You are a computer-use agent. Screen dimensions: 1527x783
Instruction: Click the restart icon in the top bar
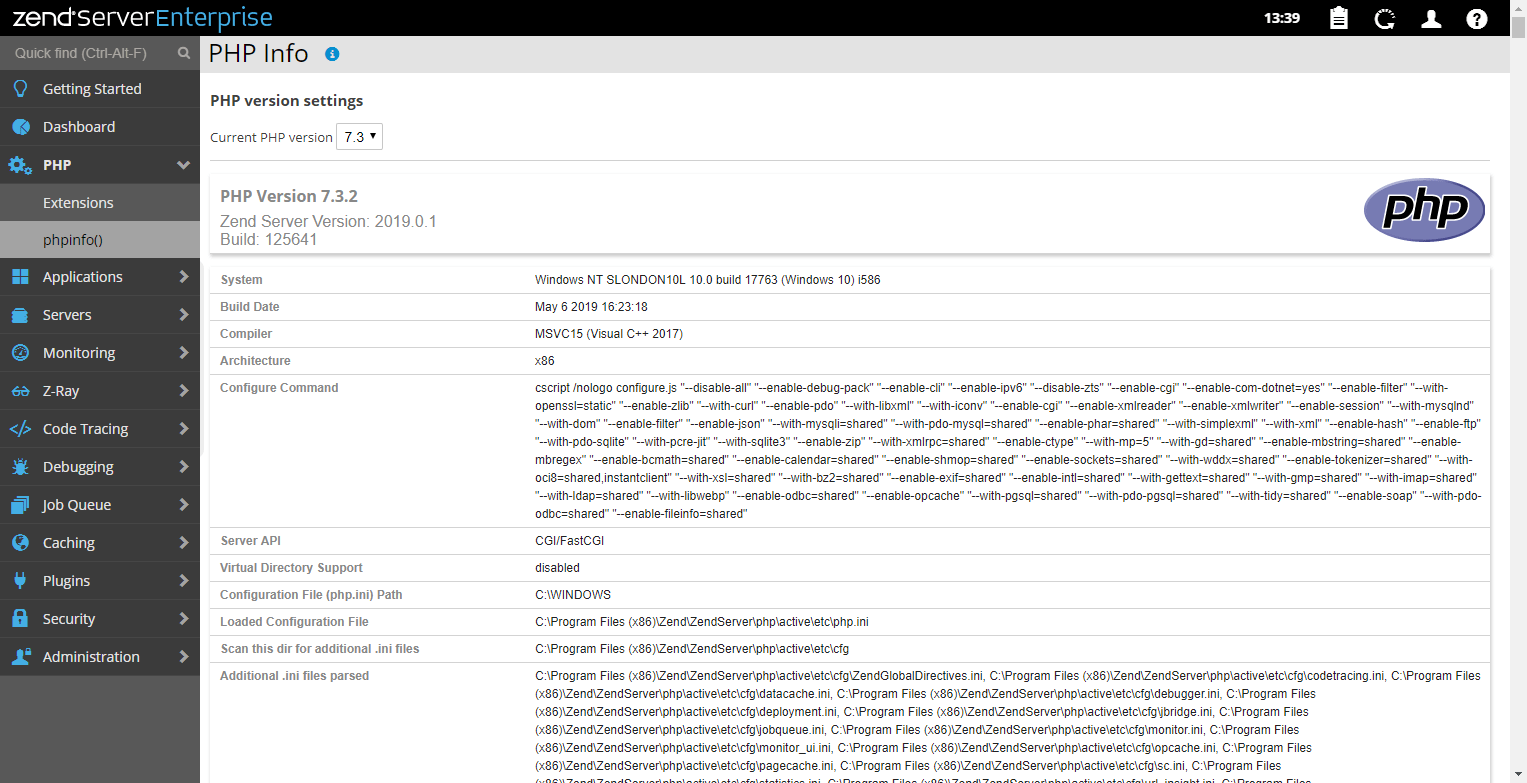pos(1385,18)
